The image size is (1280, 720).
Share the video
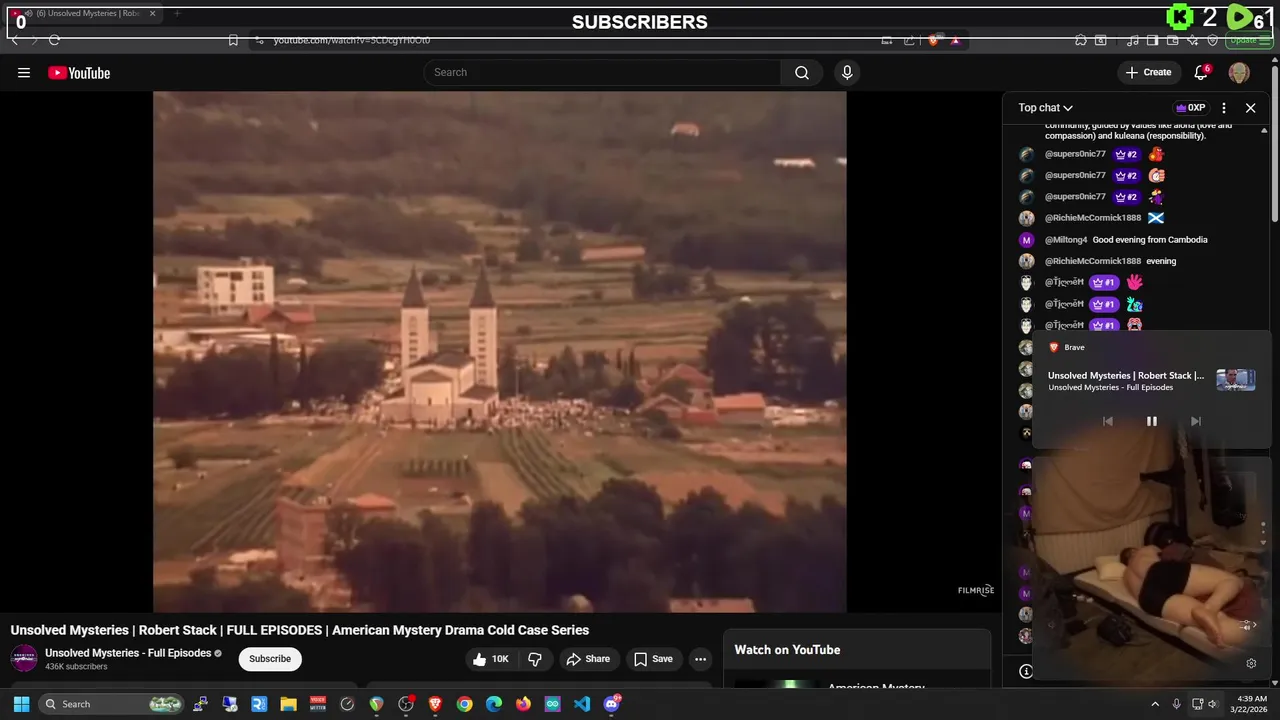(587, 659)
